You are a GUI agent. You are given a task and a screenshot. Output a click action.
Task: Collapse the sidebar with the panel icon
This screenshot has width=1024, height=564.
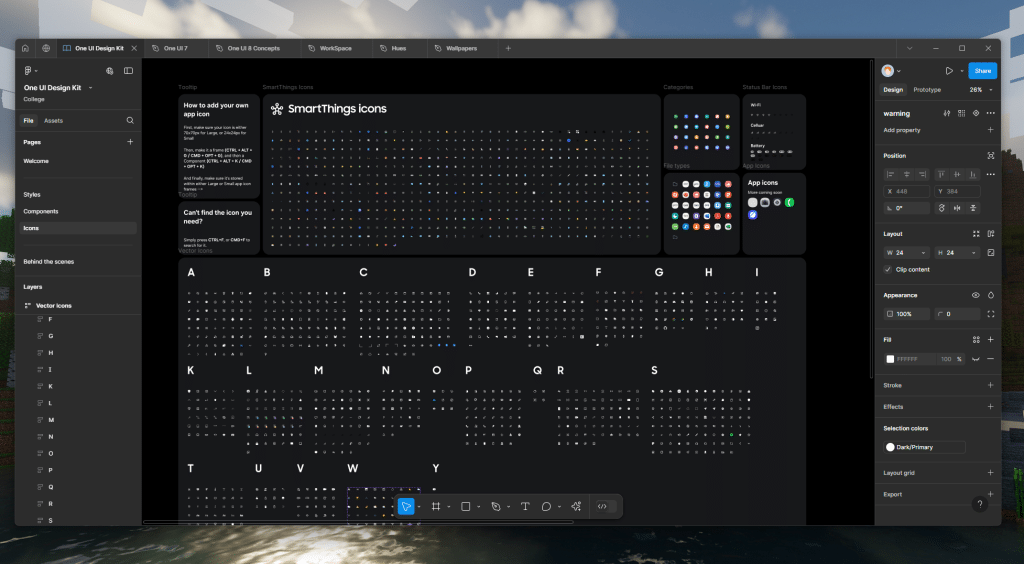(x=129, y=70)
